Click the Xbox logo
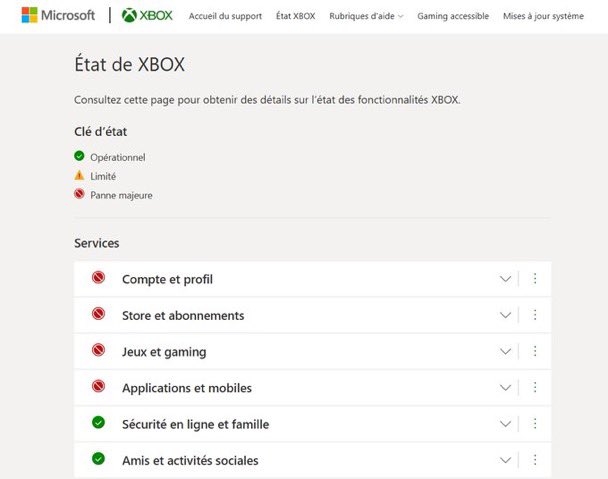 [x=147, y=16]
